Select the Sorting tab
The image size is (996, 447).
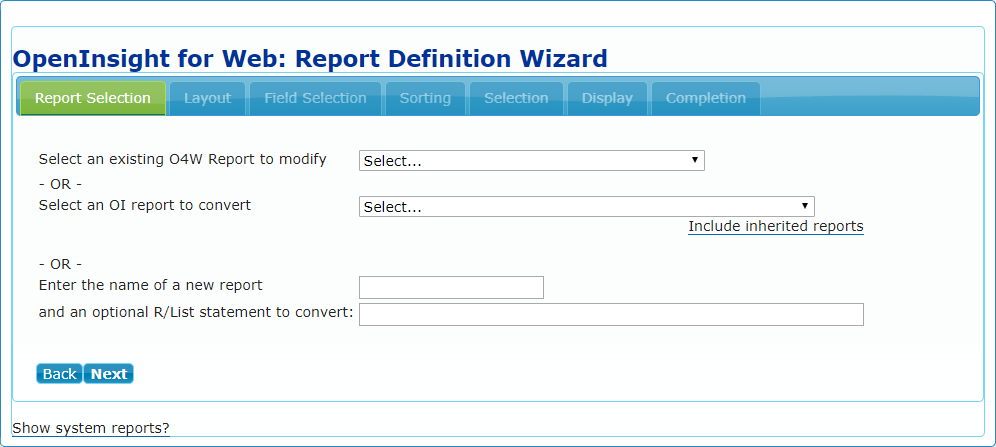425,98
